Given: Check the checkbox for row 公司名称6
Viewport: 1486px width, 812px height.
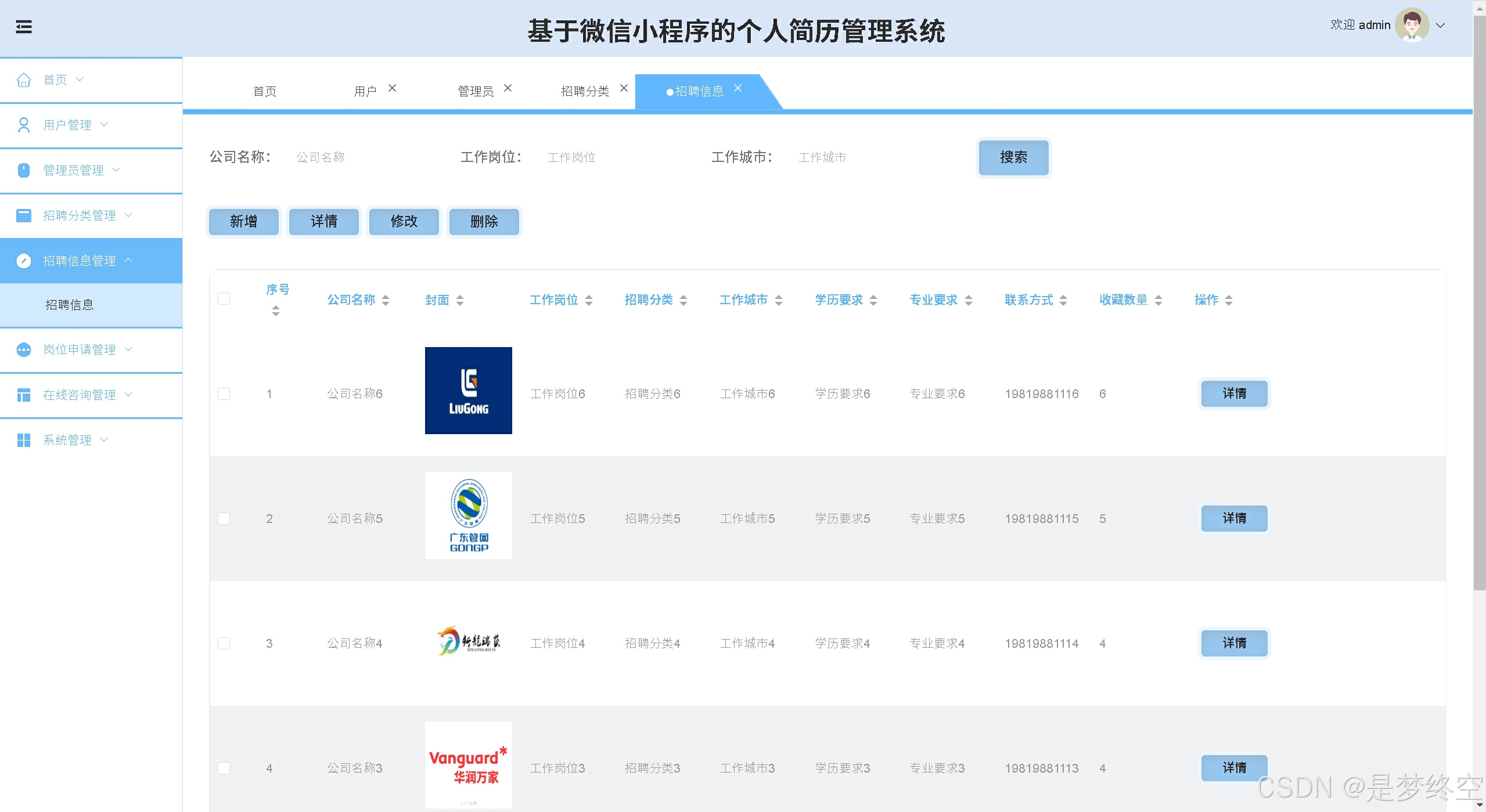Looking at the screenshot, I should [224, 394].
